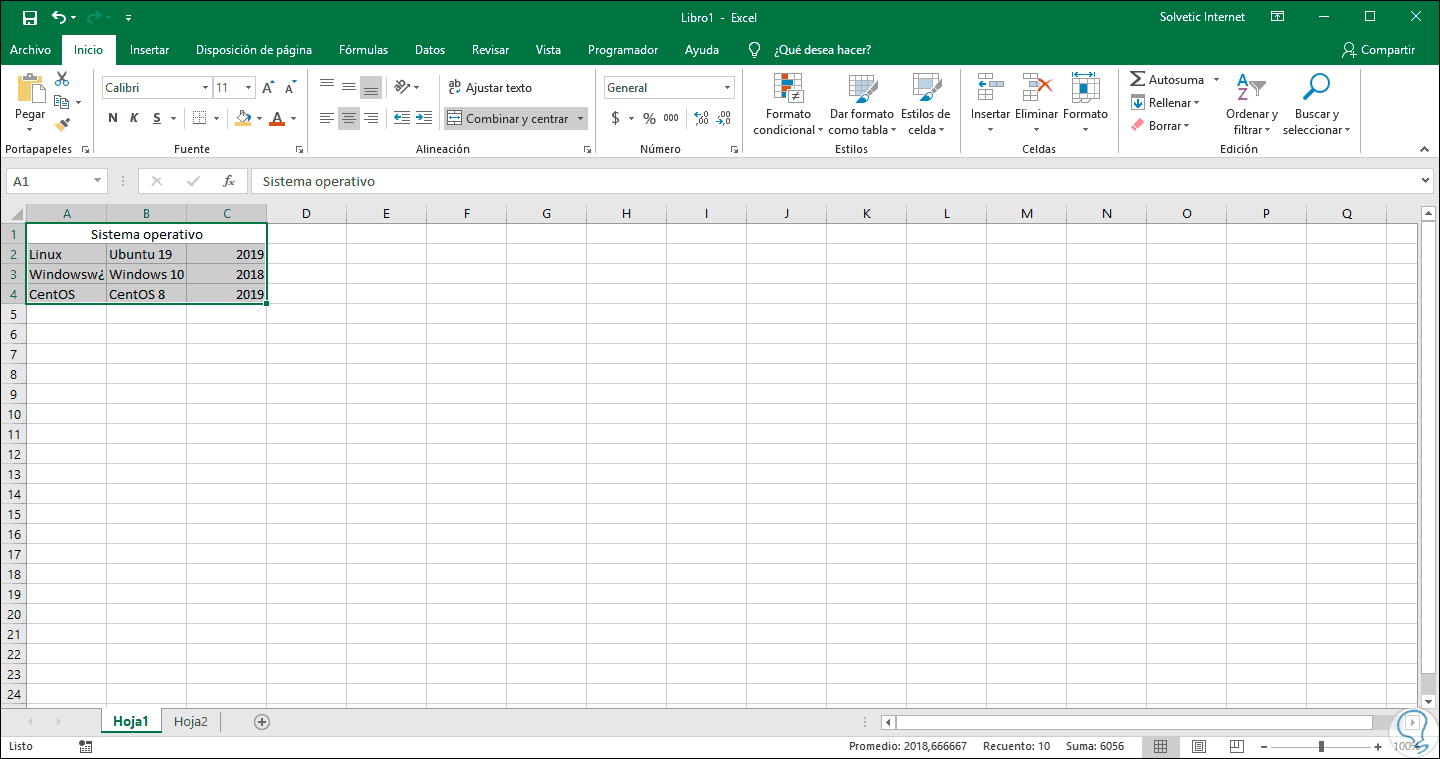Click ¿Qué desea hacer? search box
Image resolution: width=1440 pixels, height=759 pixels.
click(821, 50)
